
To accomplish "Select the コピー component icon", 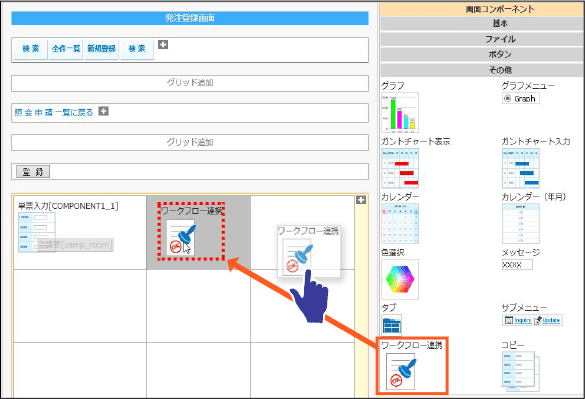I will click(x=520, y=371).
